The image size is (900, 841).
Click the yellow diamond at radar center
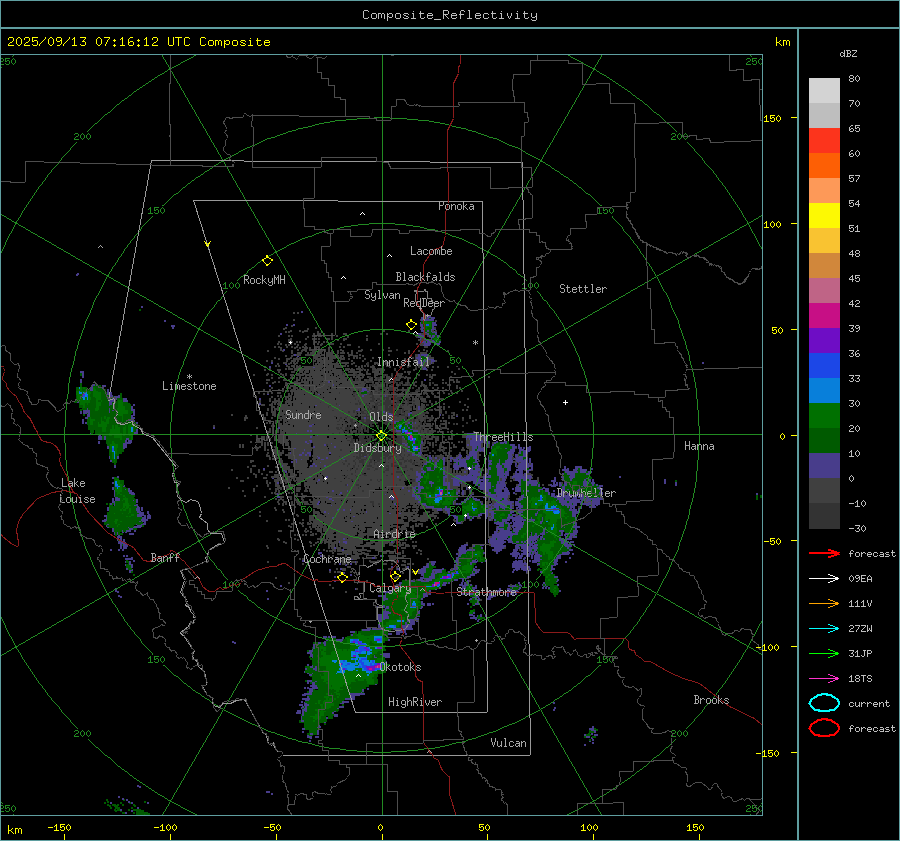click(x=381, y=435)
